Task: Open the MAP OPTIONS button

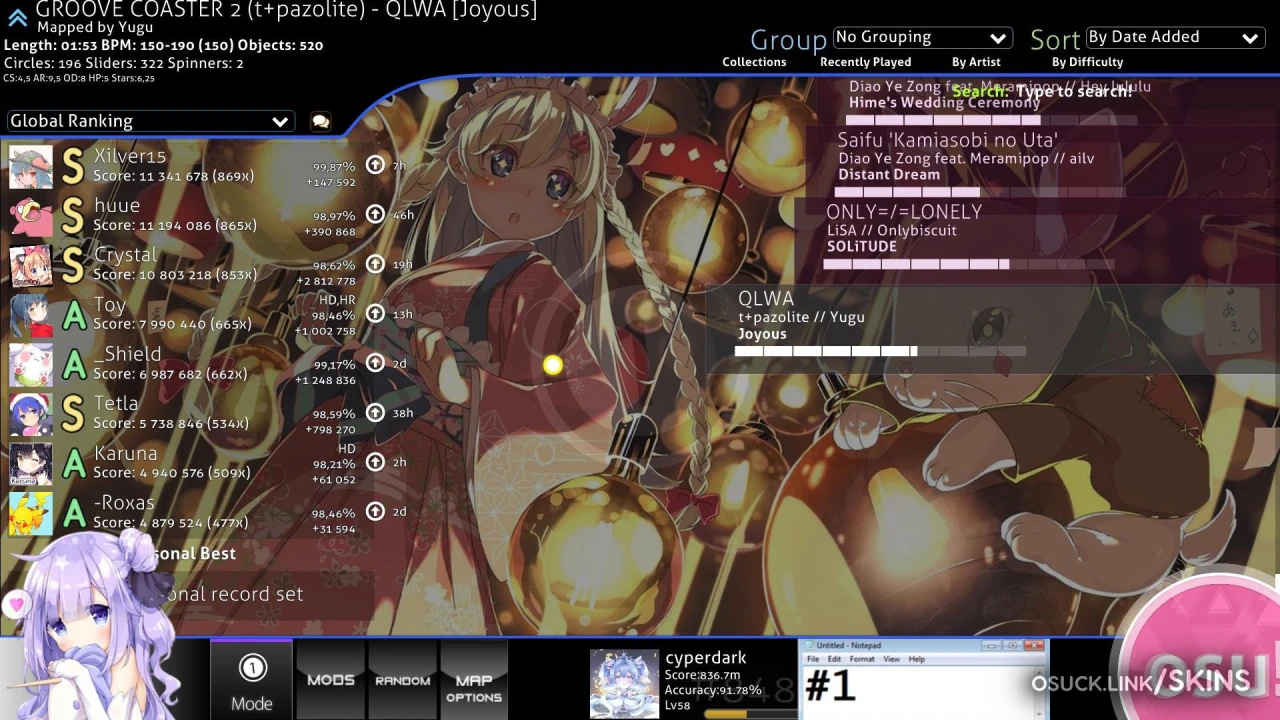Action: coord(473,682)
